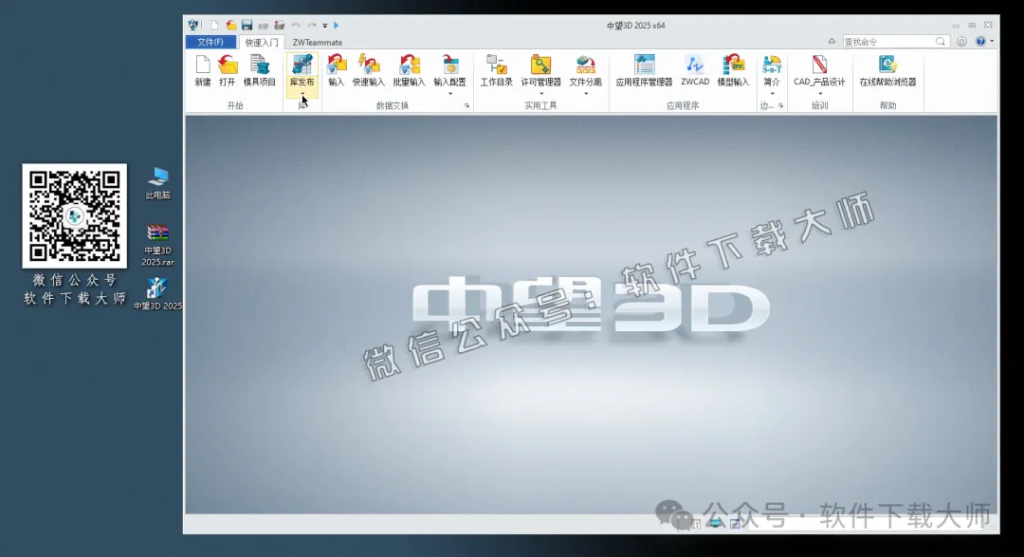Open the CAD_产品设计 training icon
Image resolution: width=1024 pixels, height=557 pixels.
coord(820,65)
